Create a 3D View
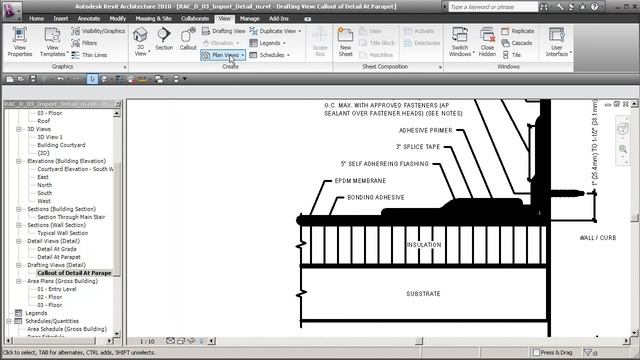 click(140, 42)
